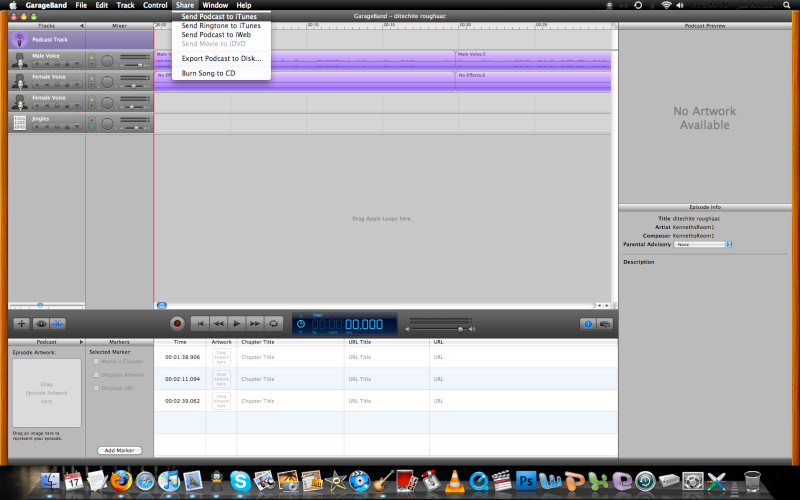The height and width of the screenshot is (500, 800).
Task: Click the system volume icon in menu bar
Action: click(680, 5)
